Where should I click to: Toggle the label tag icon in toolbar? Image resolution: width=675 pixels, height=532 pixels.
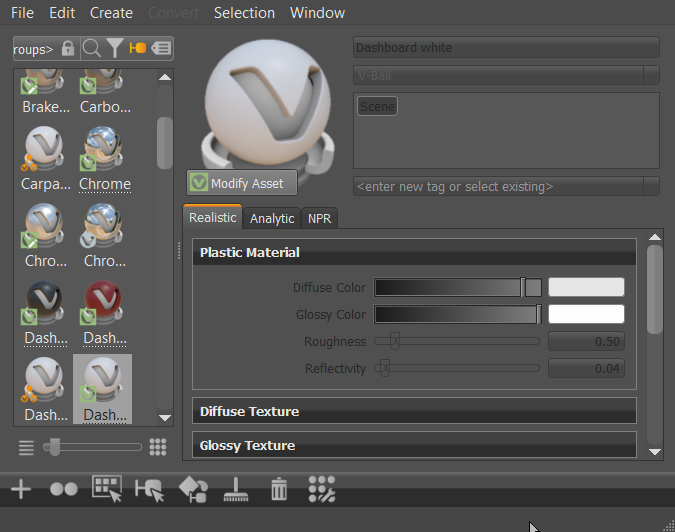coord(161,48)
